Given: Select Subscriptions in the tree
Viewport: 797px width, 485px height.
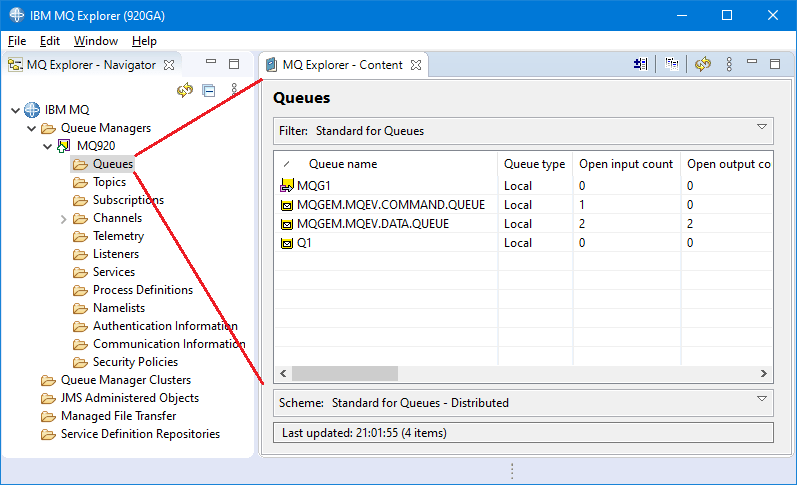Looking at the screenshot, I should coord(128,200).
